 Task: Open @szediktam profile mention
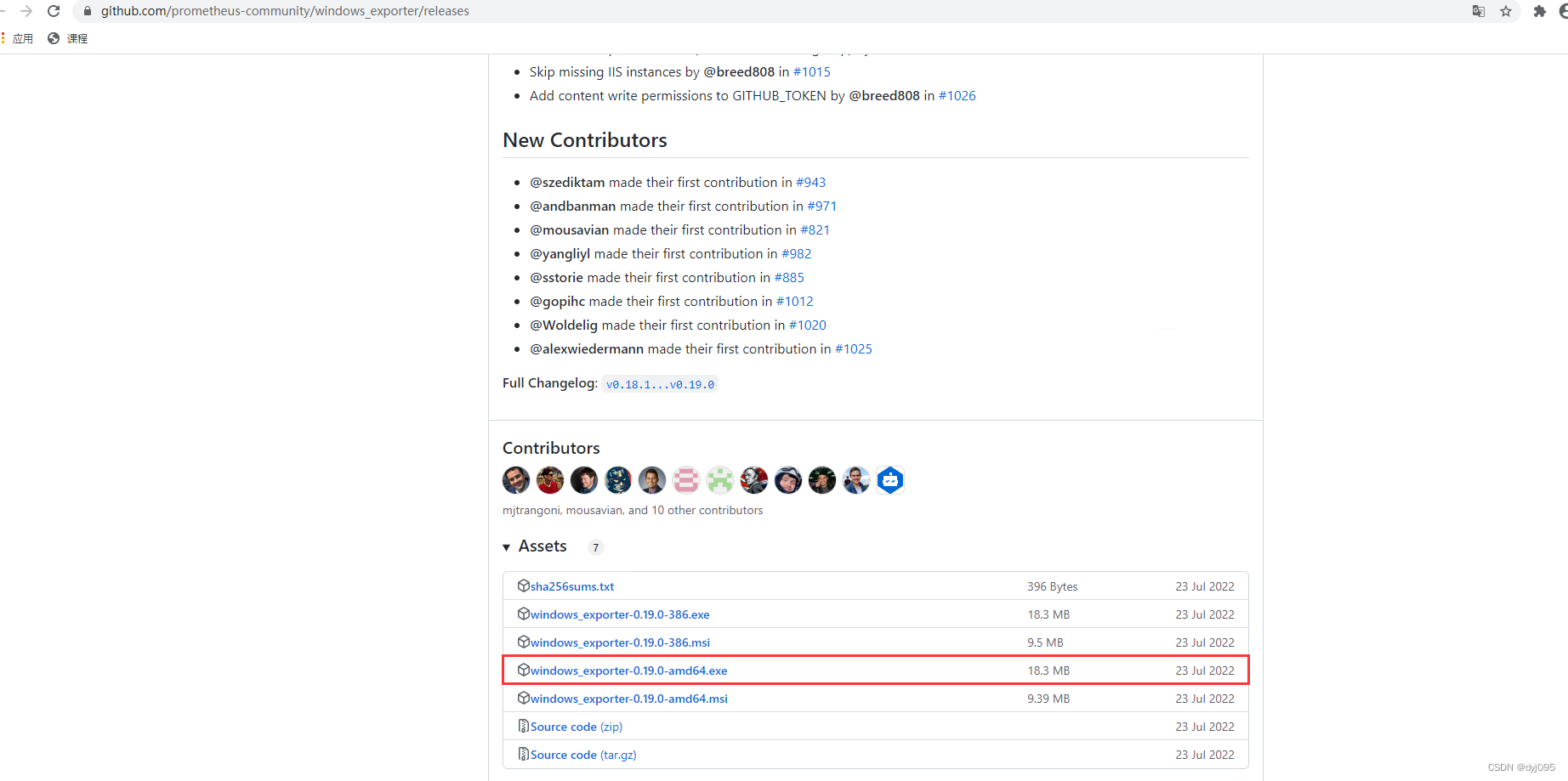(567, 183)
